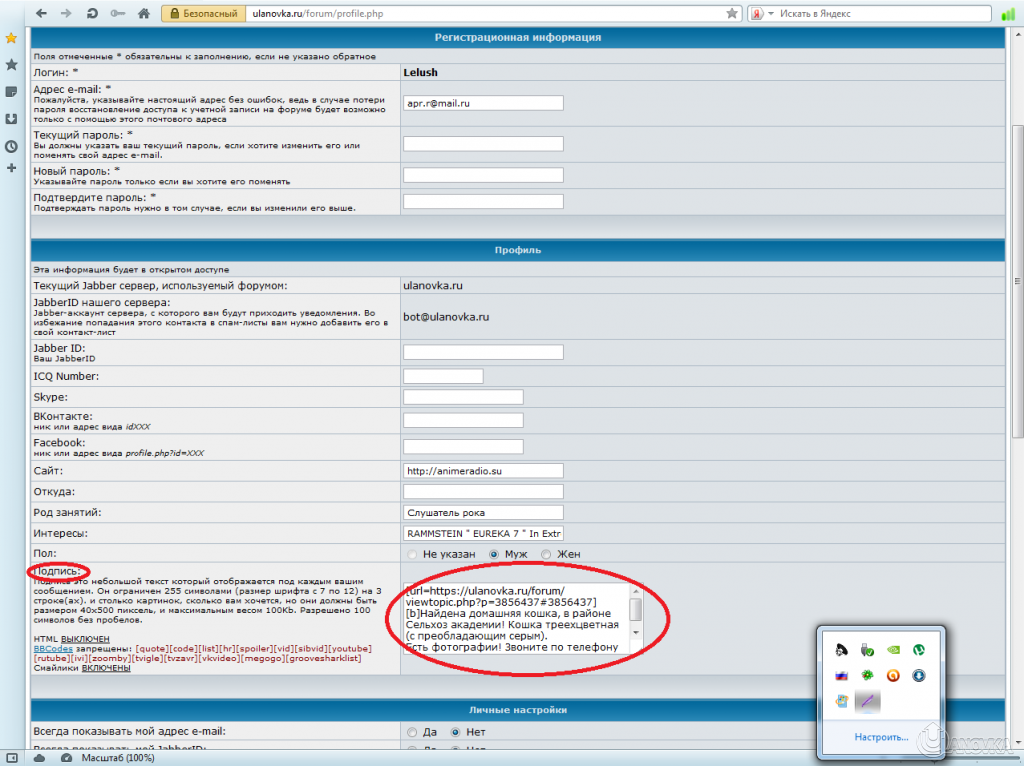
Task: Reload the page with the refresh icon
Action: click(92, 14)
